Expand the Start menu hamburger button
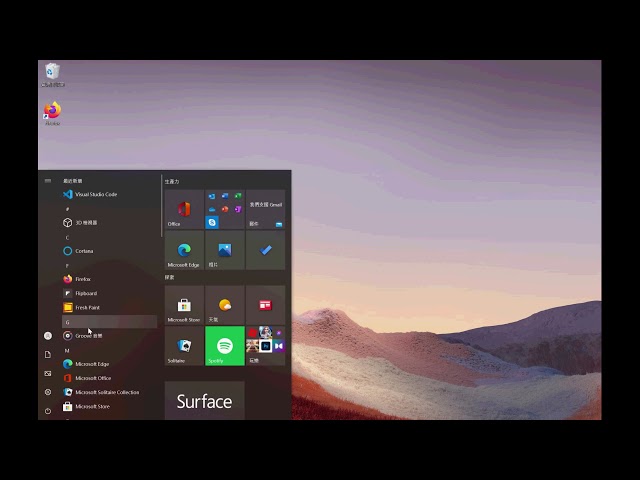The image size is (640, 480). click(48, 180)
